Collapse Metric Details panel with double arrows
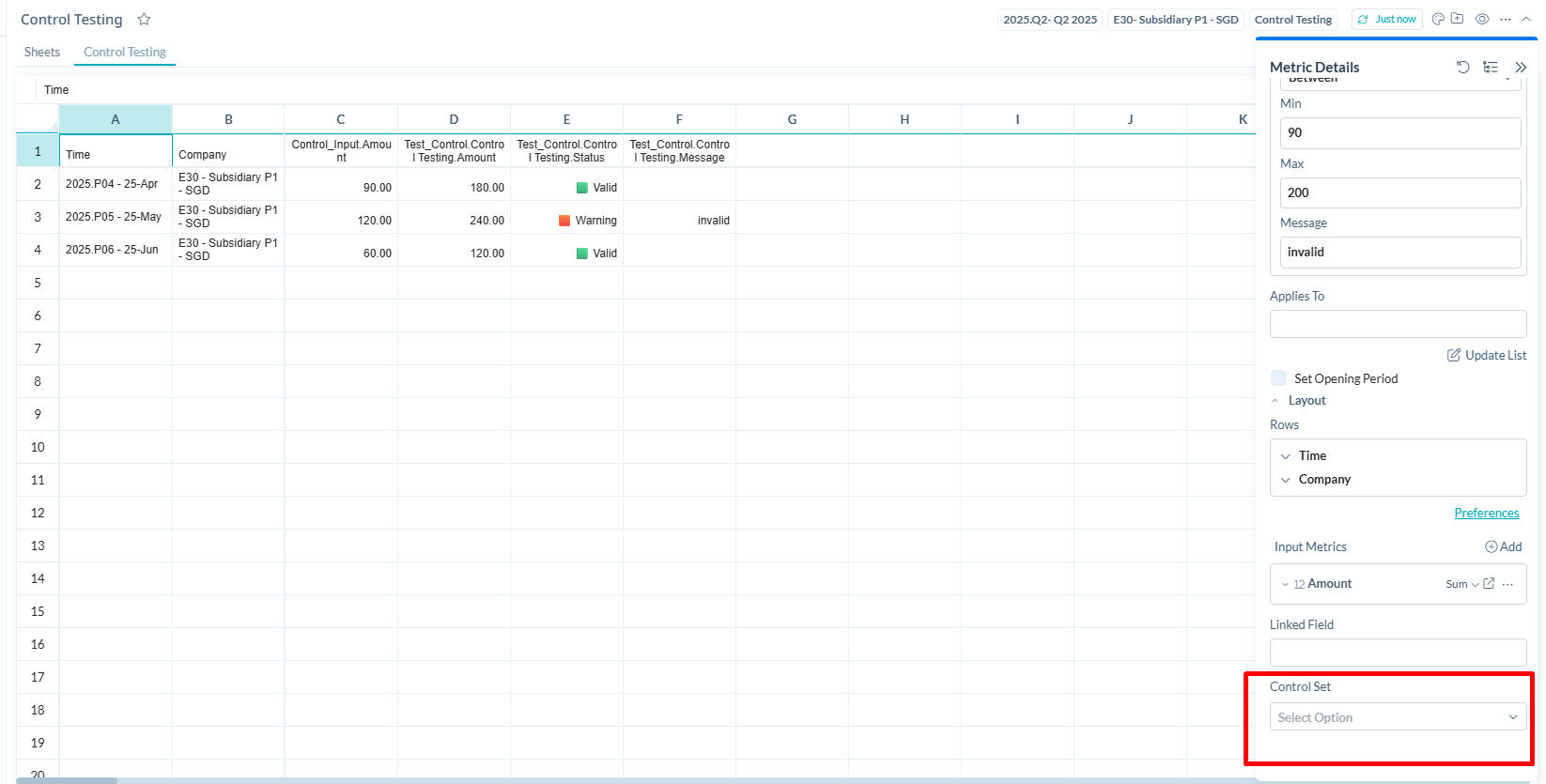 (1521, 68)
